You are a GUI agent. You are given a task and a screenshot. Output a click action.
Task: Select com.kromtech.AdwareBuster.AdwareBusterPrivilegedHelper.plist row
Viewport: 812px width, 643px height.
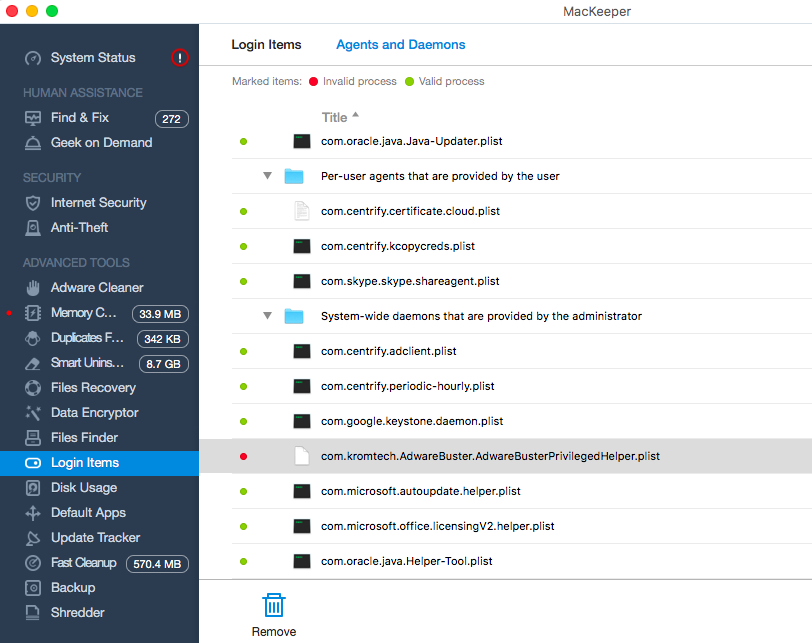click(505, 456)
